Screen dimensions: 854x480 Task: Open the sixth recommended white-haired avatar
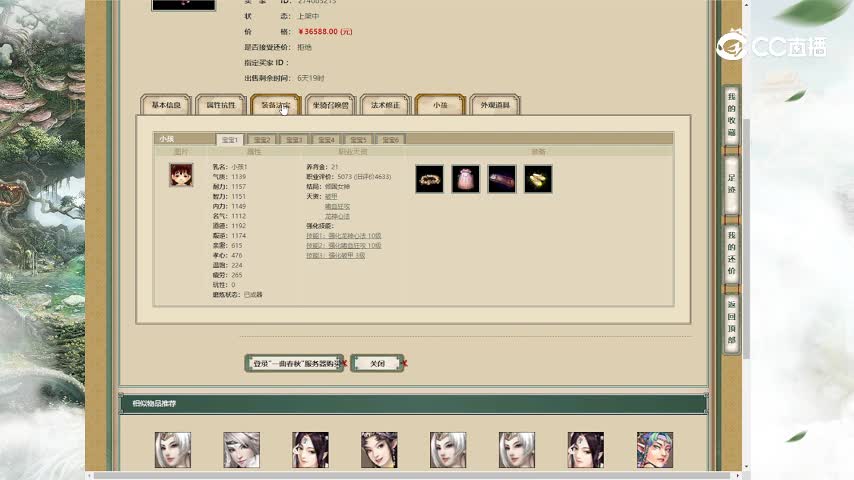click(517, 450)
